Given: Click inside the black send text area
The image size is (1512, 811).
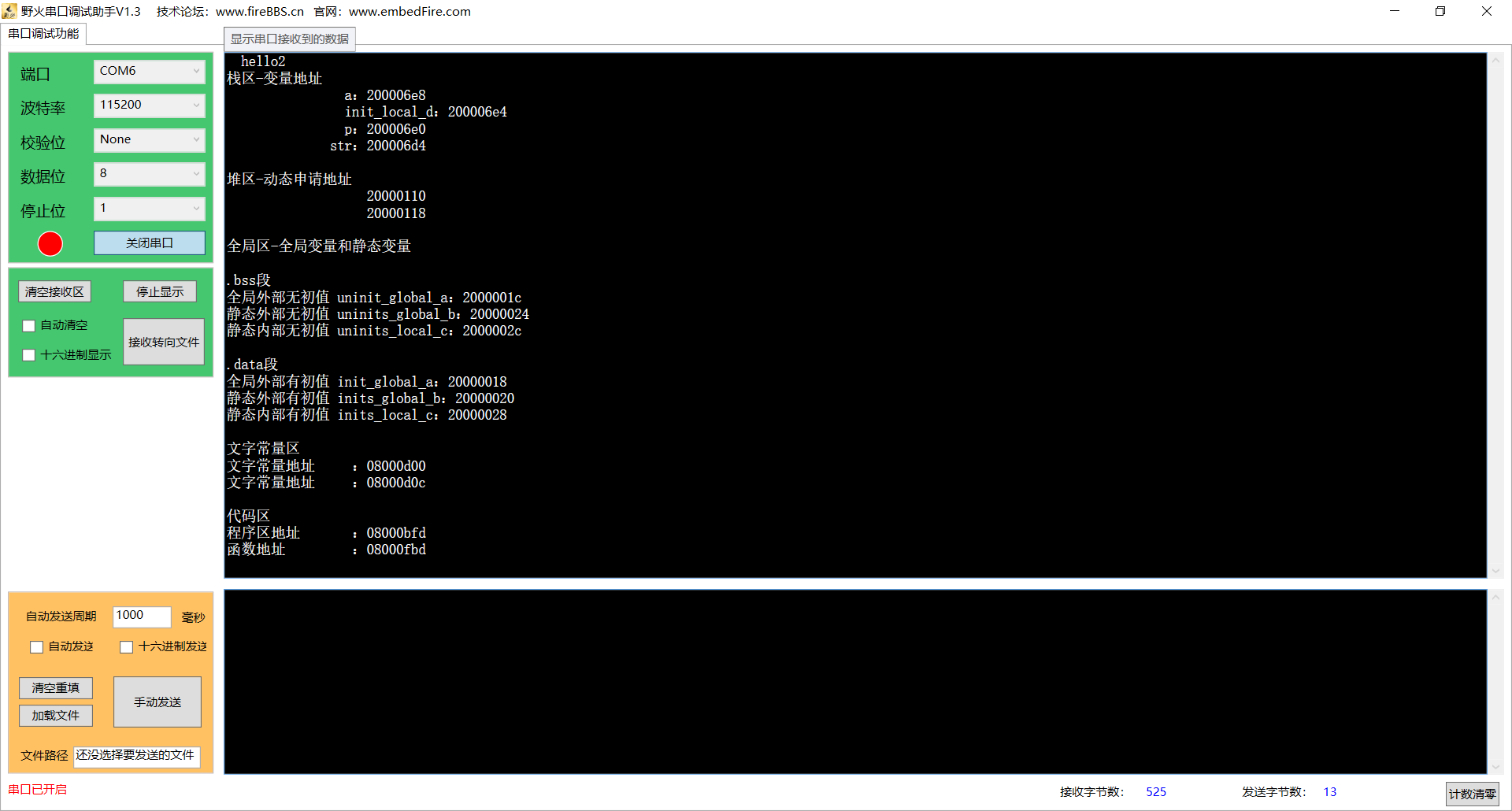Looking at the screenshot, I should tap(855, 682).
